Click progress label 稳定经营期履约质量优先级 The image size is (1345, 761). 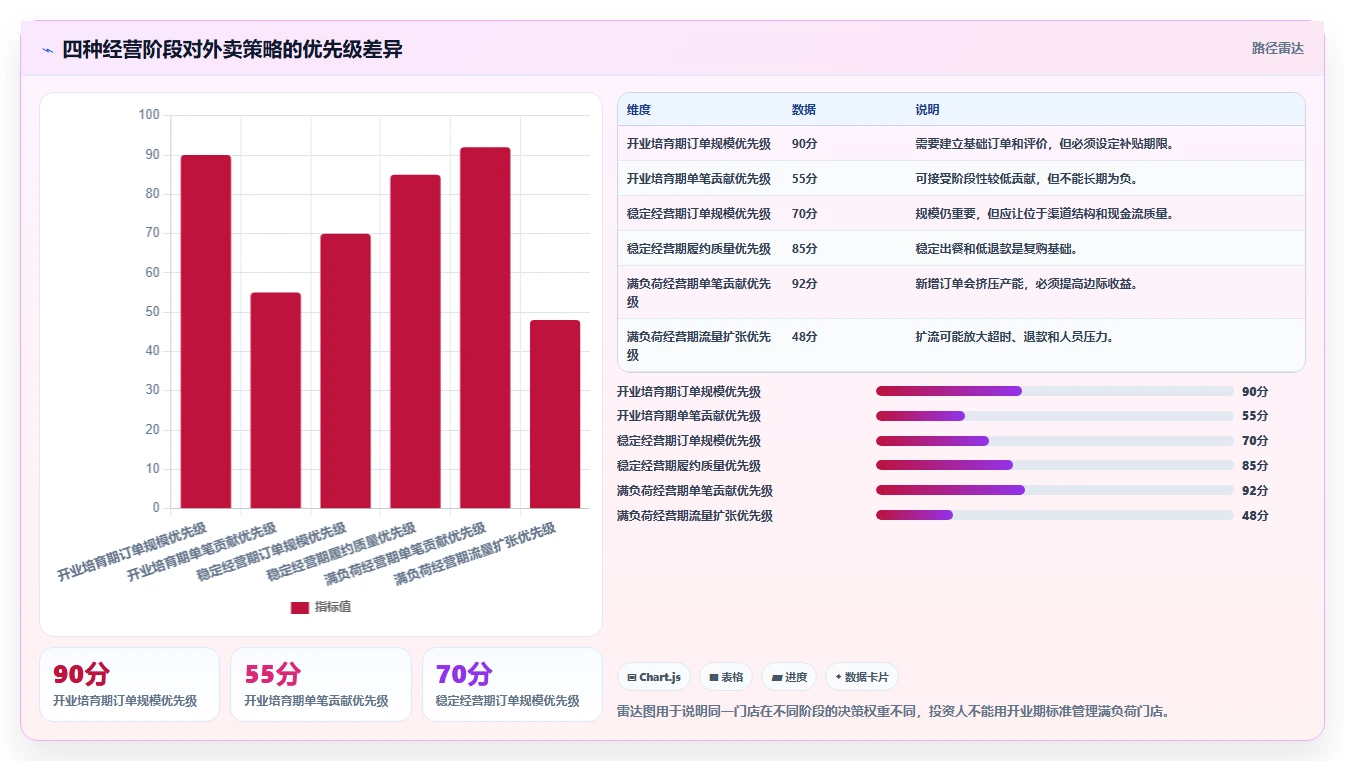[689, 466]
